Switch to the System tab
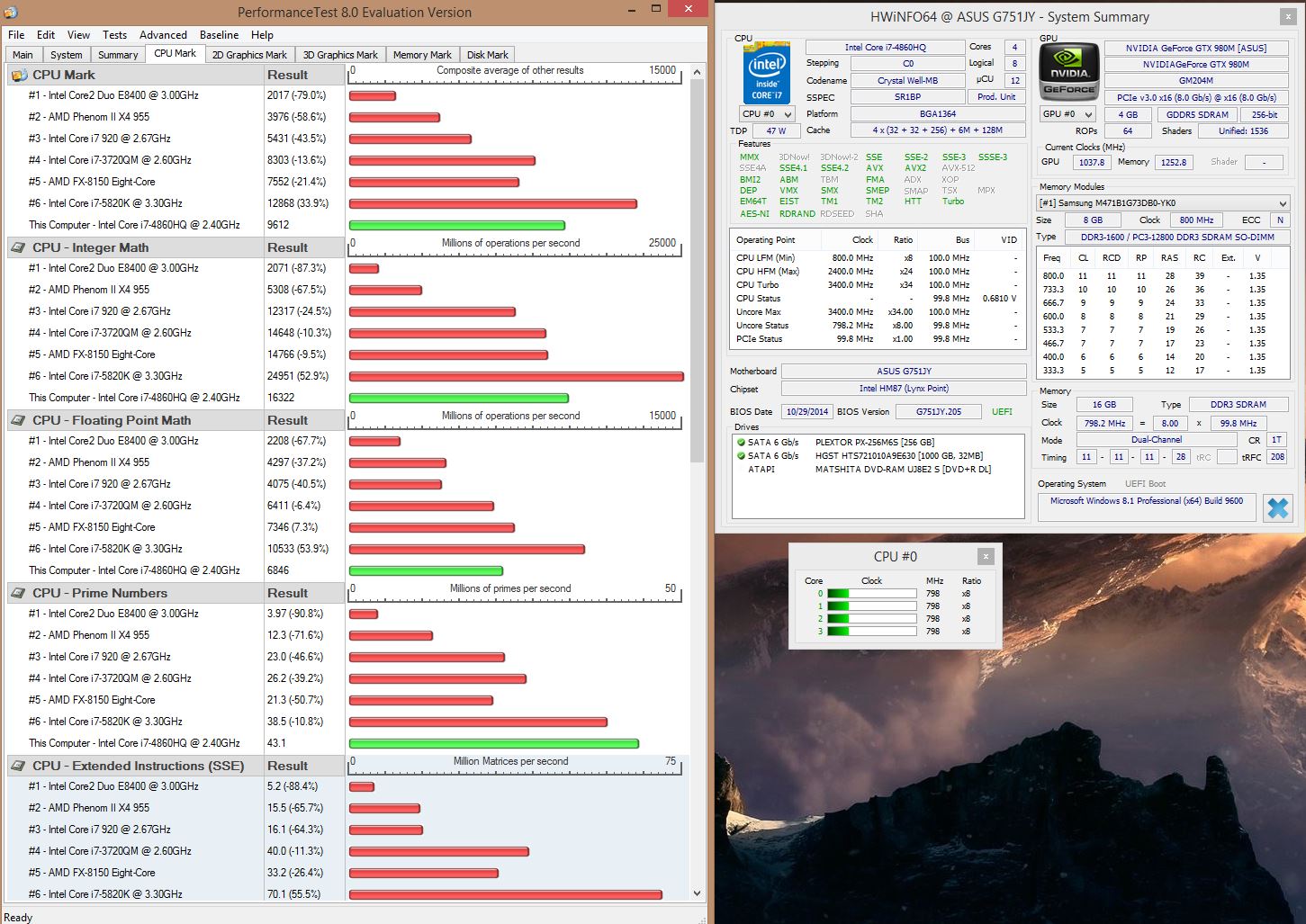 click(67, 55)
